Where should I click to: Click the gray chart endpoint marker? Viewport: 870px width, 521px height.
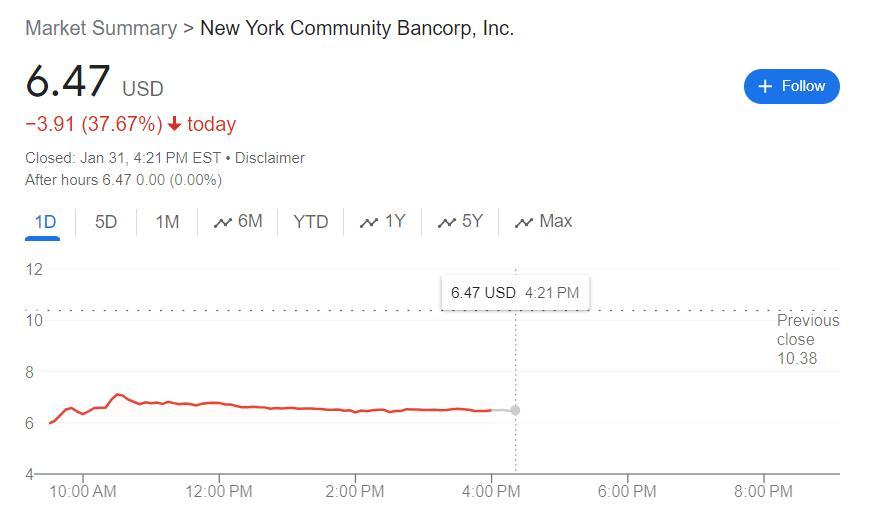click(515, 410)
